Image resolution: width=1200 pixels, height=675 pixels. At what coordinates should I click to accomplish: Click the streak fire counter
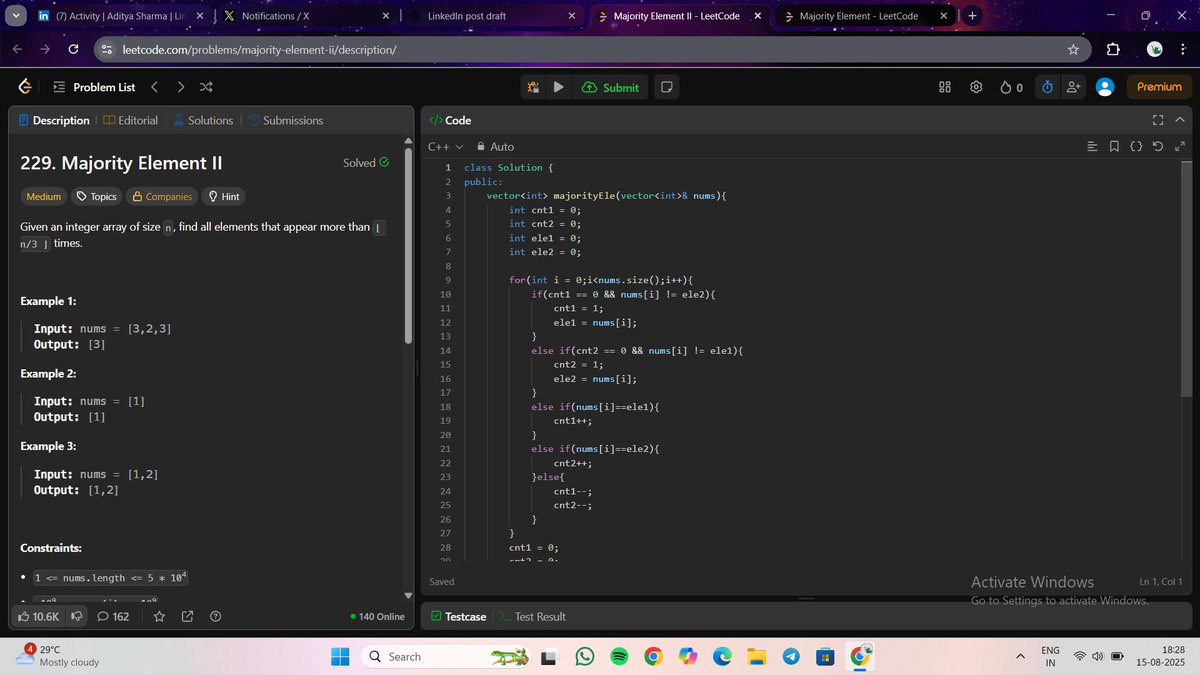pyautogui.click(x=1011, y=87)
